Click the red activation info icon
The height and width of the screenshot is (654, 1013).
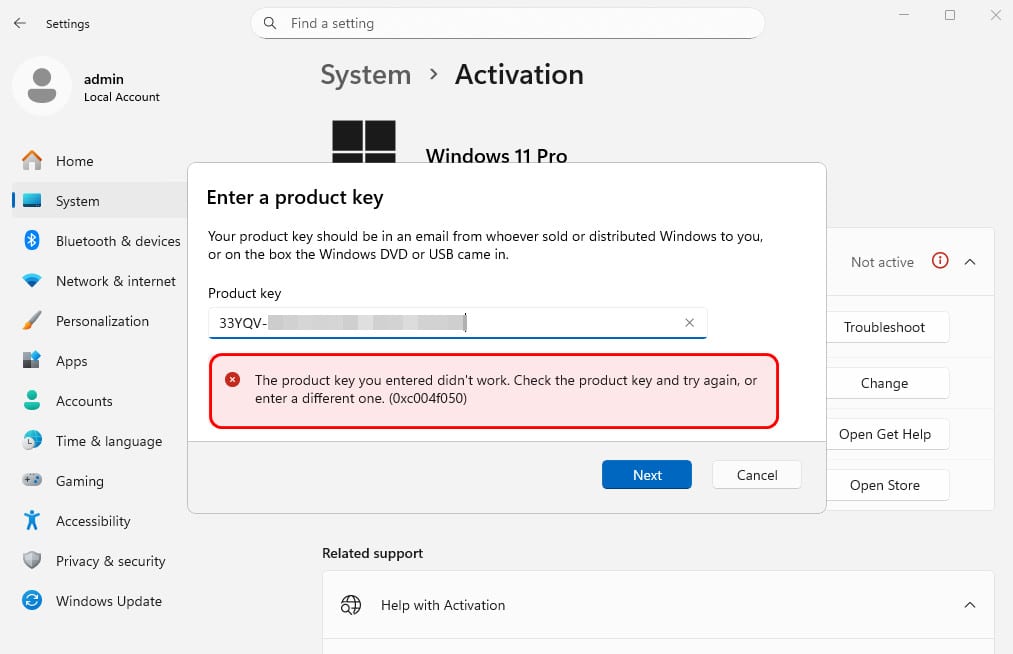pos(940,260)
